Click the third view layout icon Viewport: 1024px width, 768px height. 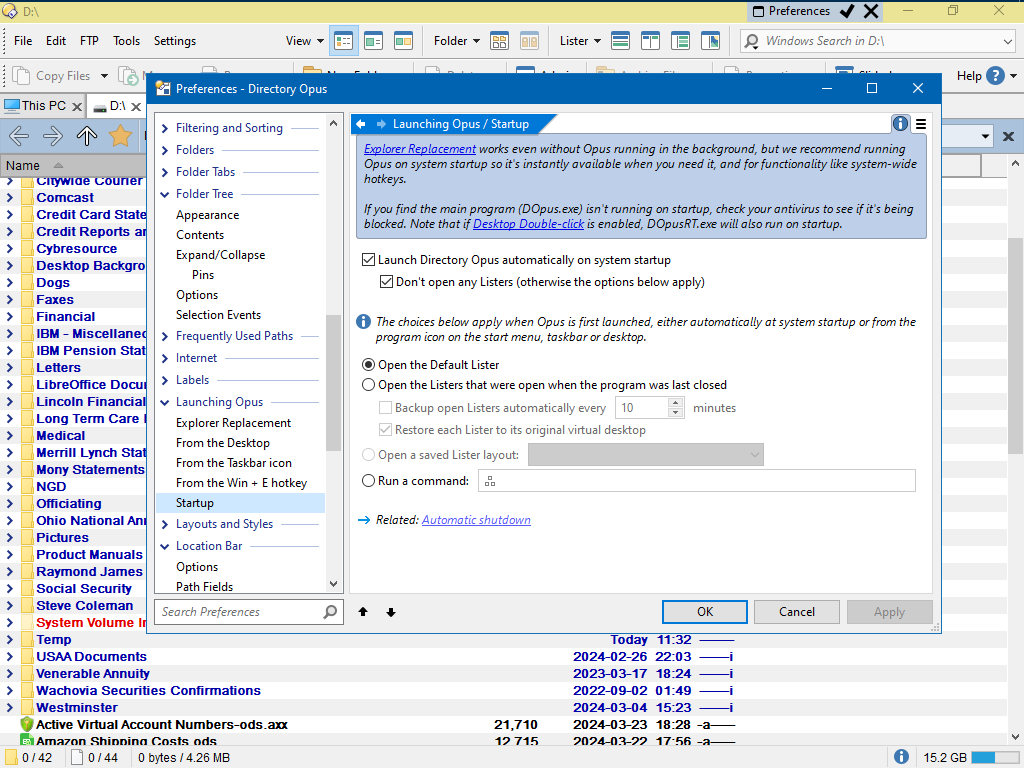point(404,41)
